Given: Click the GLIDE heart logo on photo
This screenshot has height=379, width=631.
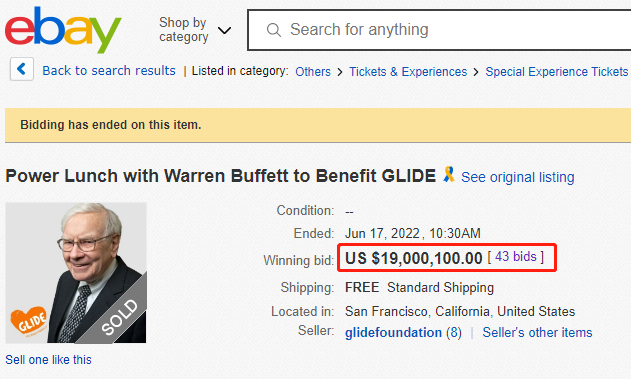Looking at the screenshot, I should click(28, 321).
